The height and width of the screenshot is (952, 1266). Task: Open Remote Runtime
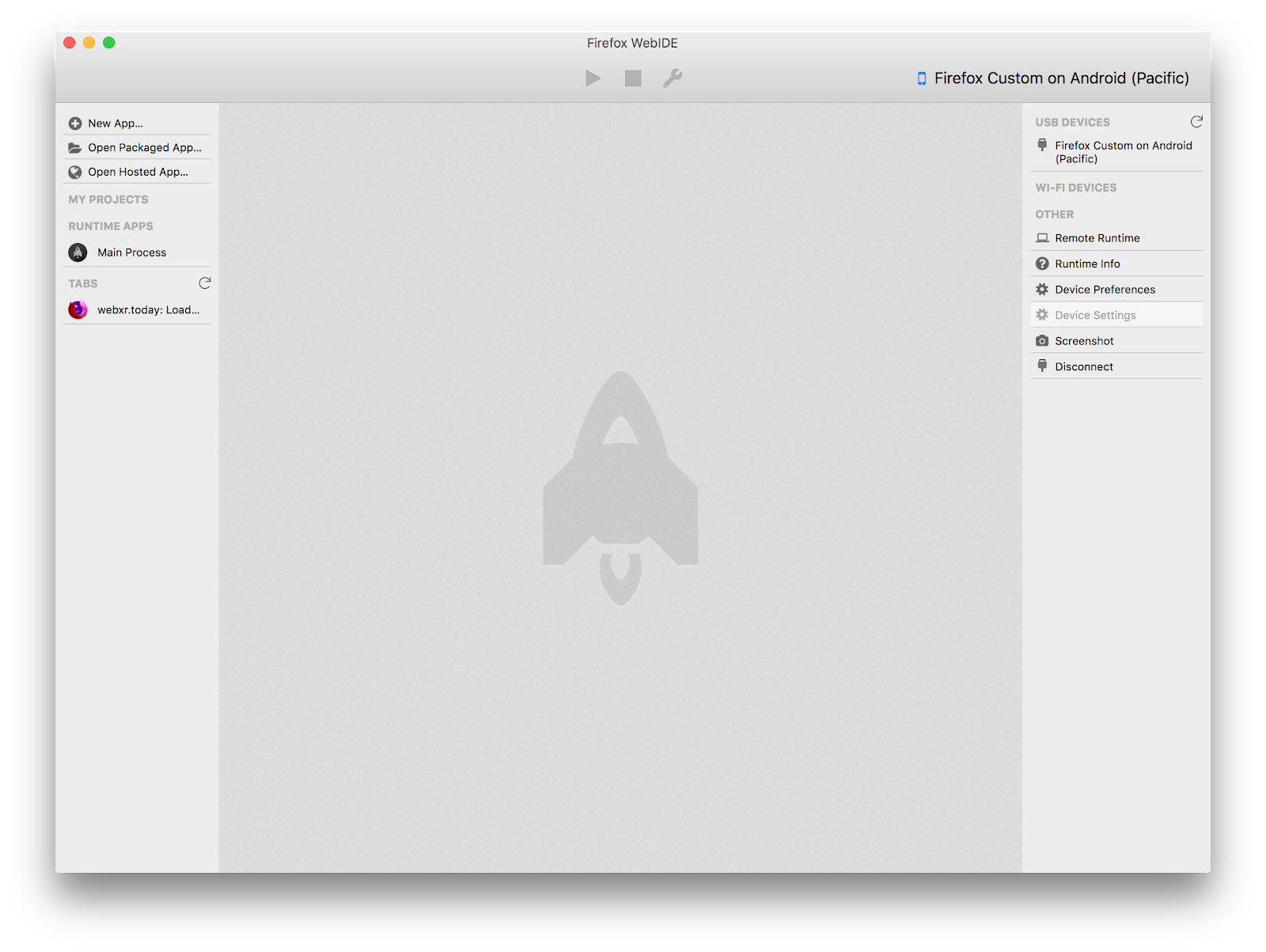pyautogui.click(x=1116, y=238)
